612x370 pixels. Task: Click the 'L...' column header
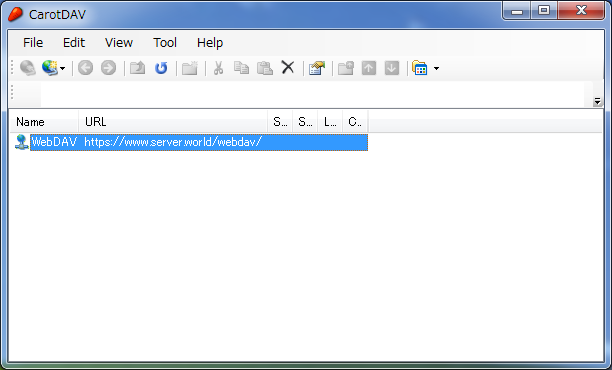click(330, 122)
